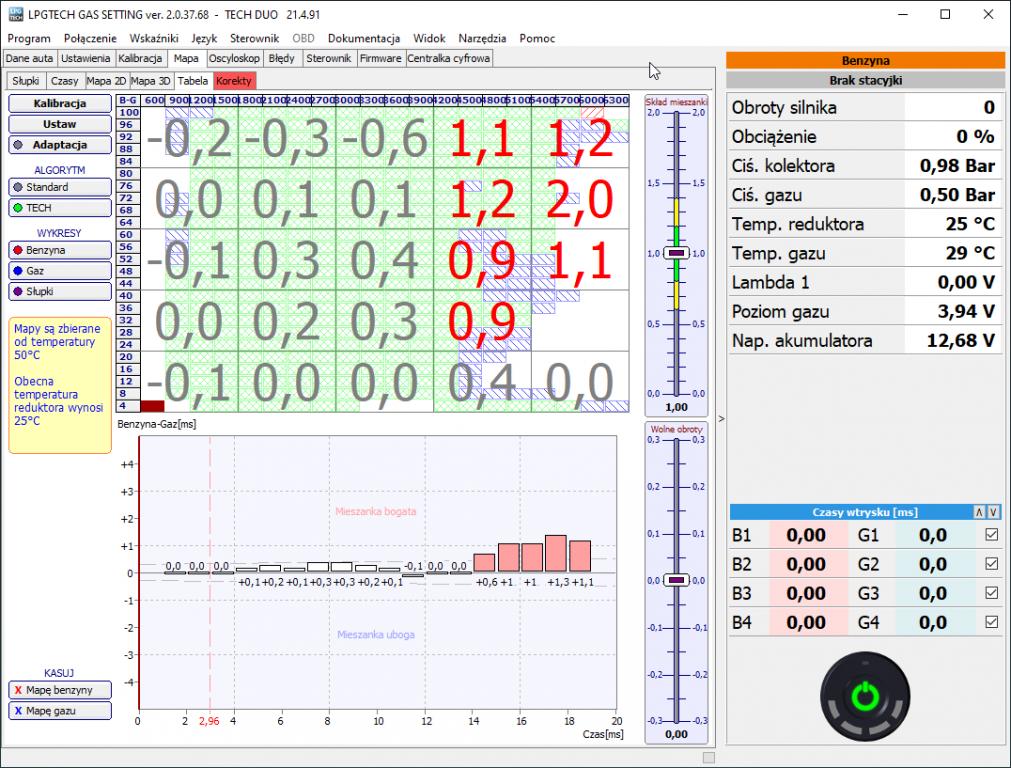Image resolution: width=1011 pixels, height=768 pixels.
Task: Click the down arrow in Czasy wtrysku header
Action: coord(993,512)
